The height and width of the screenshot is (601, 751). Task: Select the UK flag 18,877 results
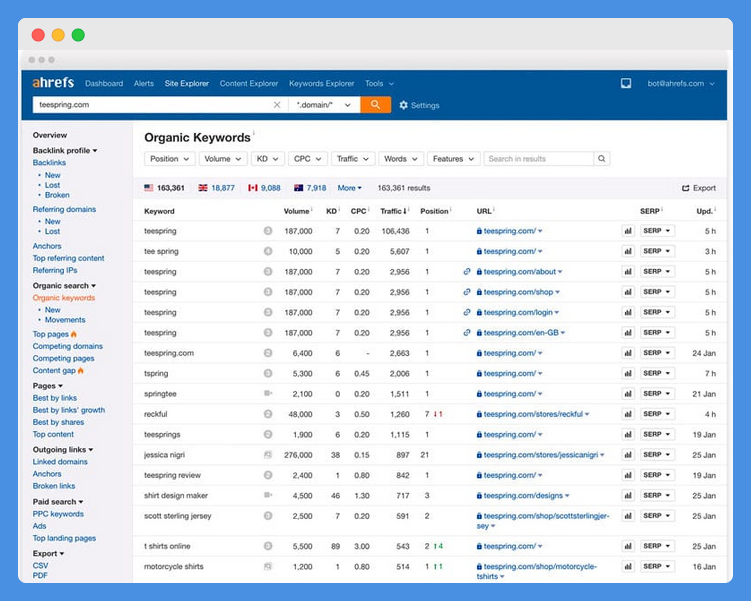point(216,188)
